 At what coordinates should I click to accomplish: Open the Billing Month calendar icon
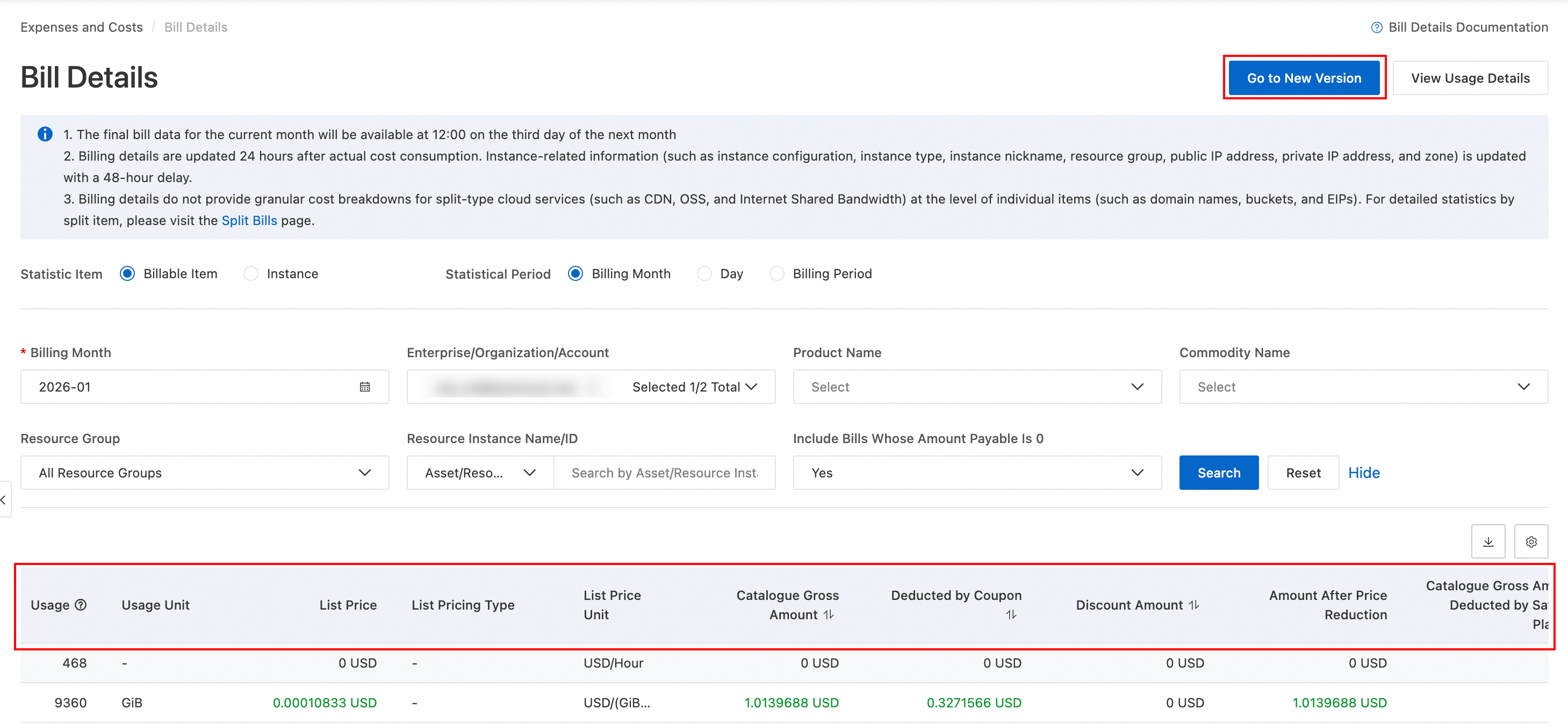point(365,387)
